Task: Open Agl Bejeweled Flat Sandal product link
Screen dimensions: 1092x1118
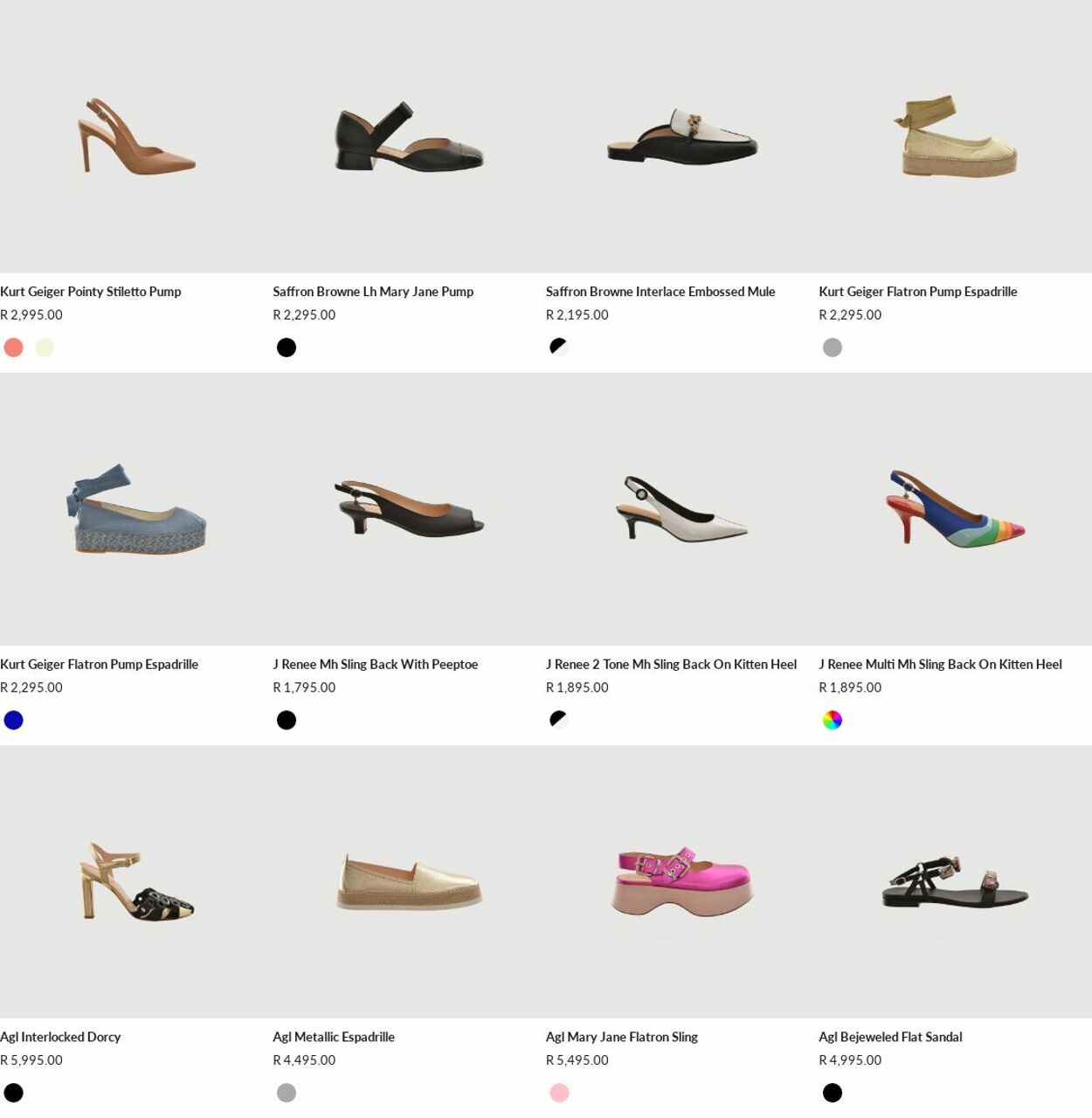Action: pyautogui.click(x=890, y=1037)
